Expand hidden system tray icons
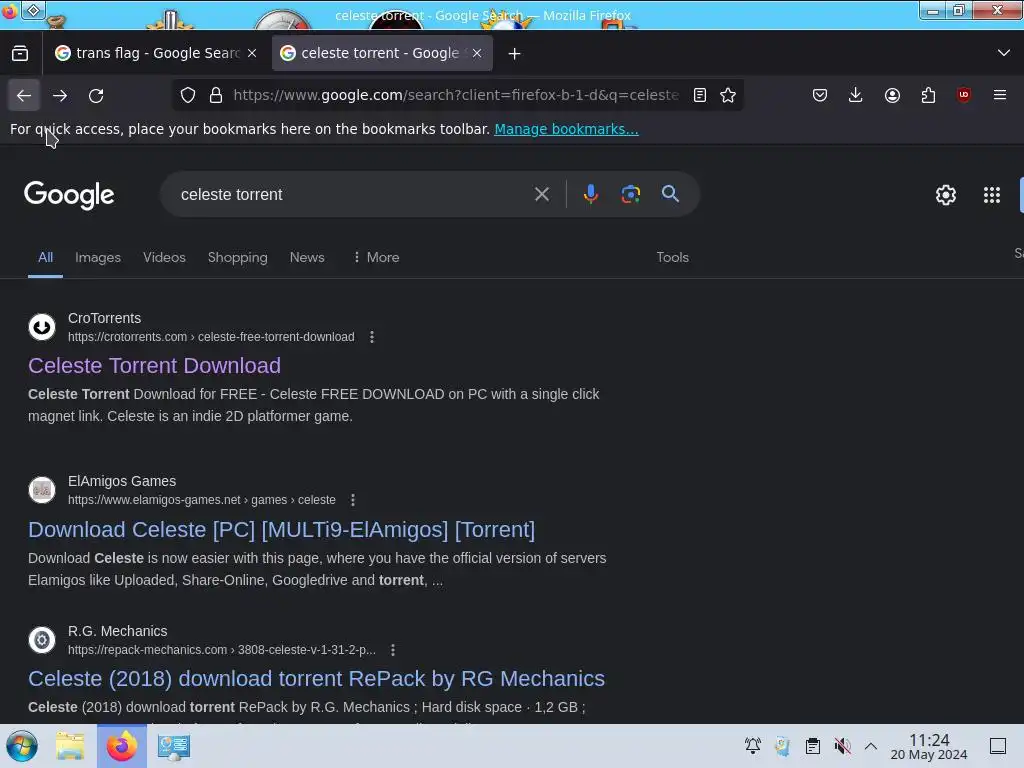Viewport: 1024px width, 768px height. coord(871,746)
